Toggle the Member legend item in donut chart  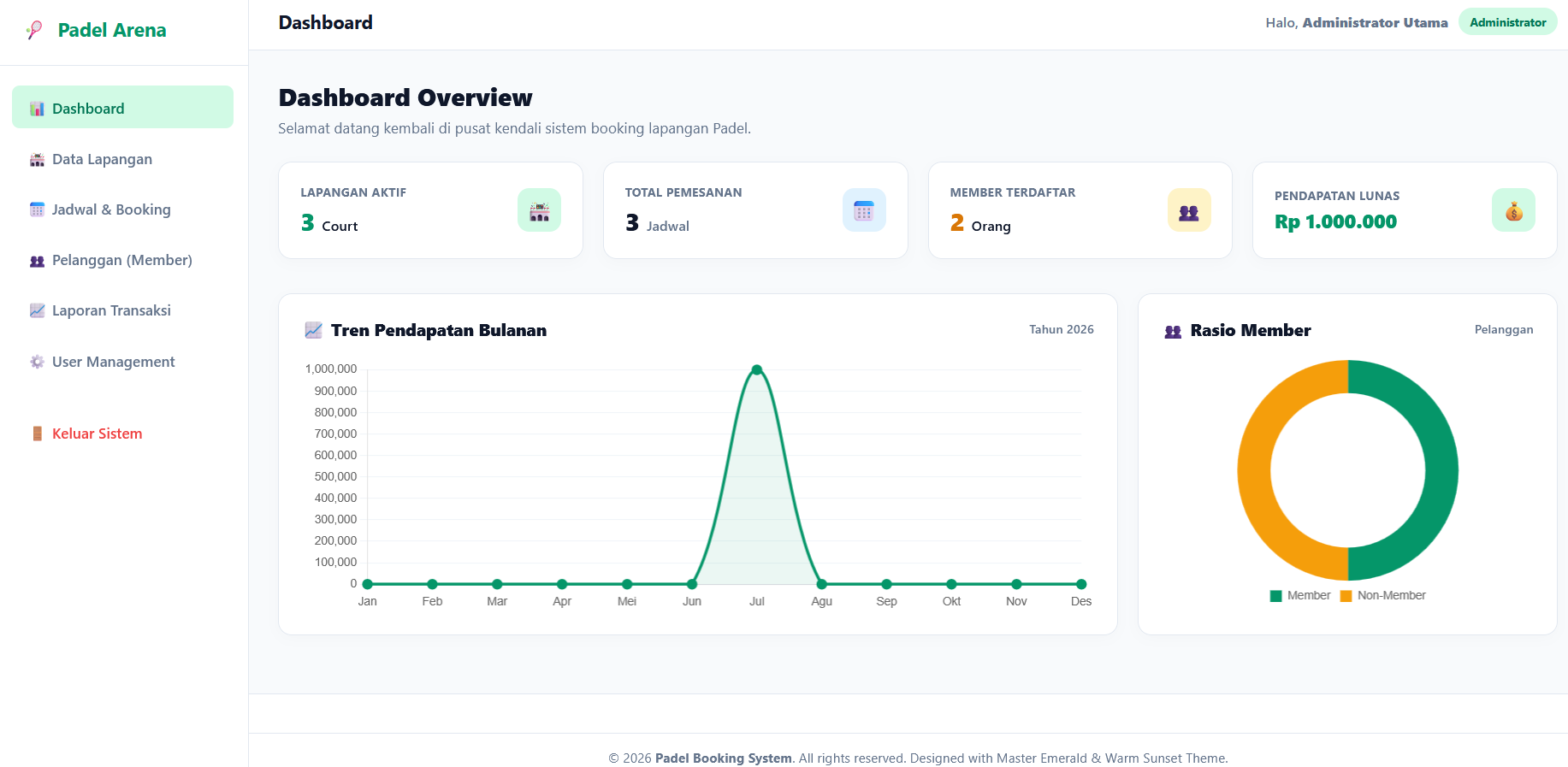click(x=1300, y=595)
